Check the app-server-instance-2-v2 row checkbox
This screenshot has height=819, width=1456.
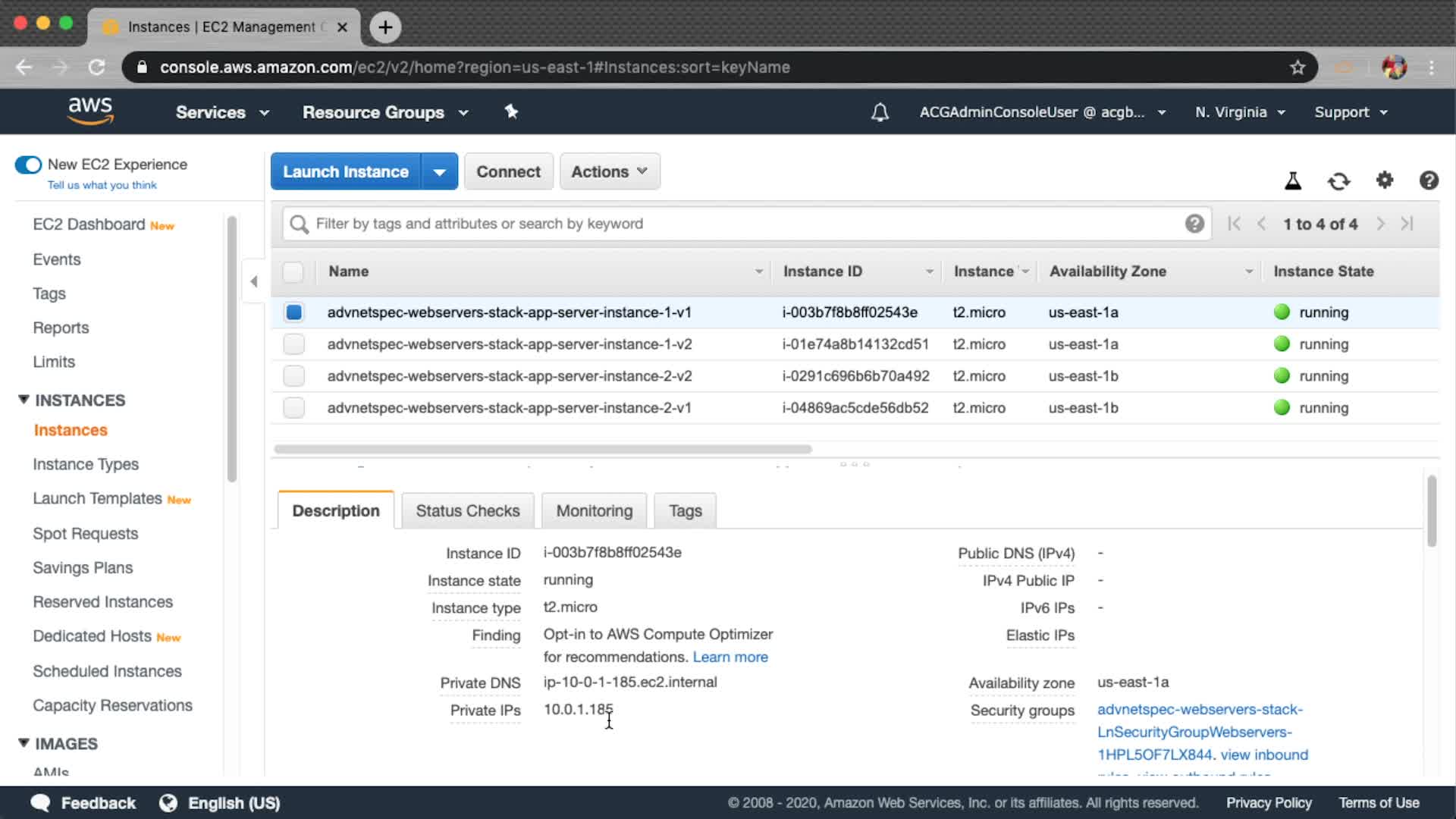(294, 376)
